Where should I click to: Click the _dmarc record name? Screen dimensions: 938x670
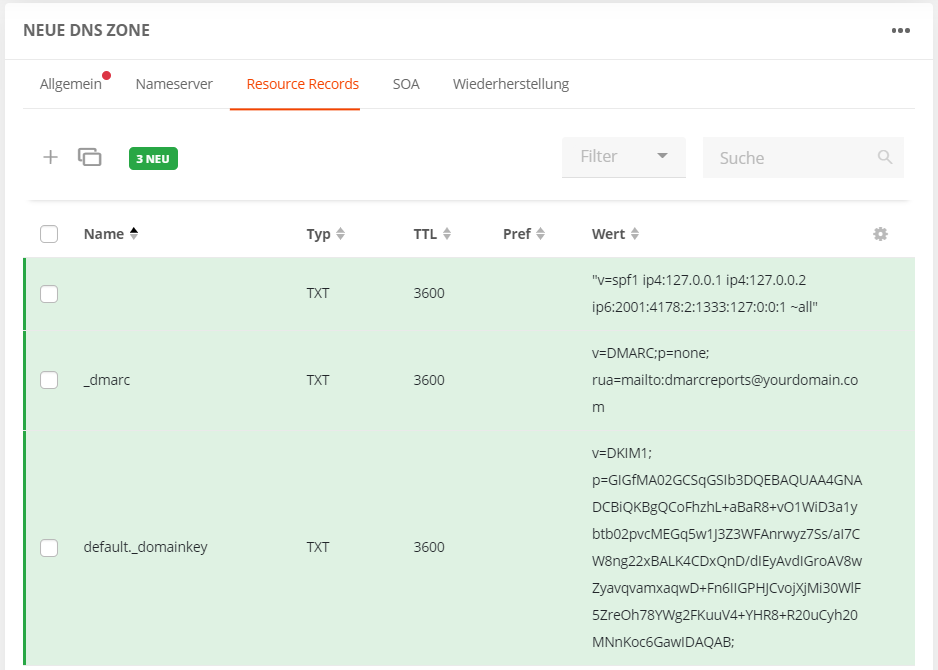[x=107, y=380]
